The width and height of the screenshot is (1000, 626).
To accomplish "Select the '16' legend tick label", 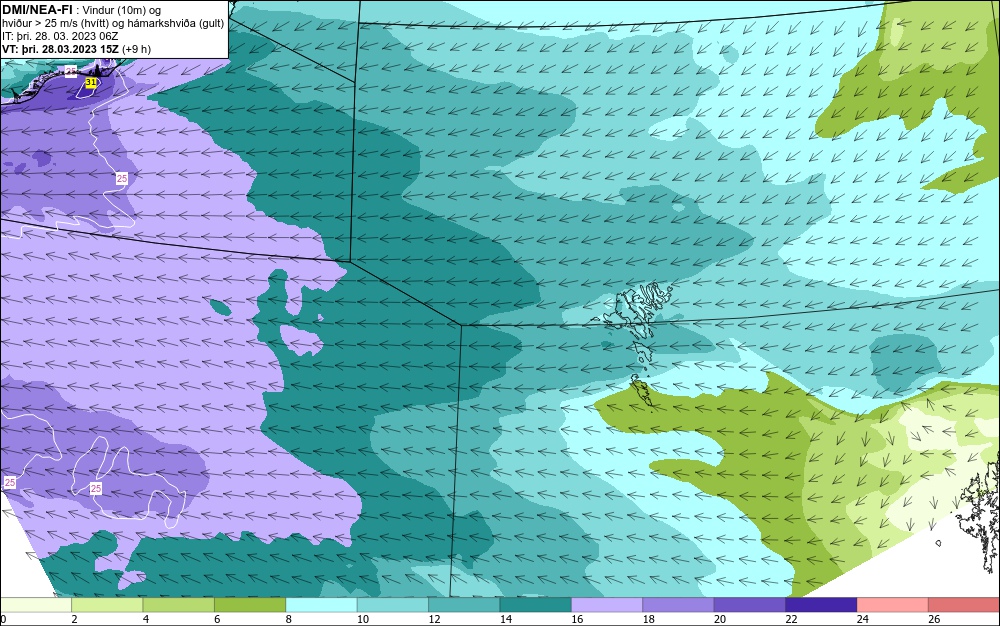I will (577, 619).
